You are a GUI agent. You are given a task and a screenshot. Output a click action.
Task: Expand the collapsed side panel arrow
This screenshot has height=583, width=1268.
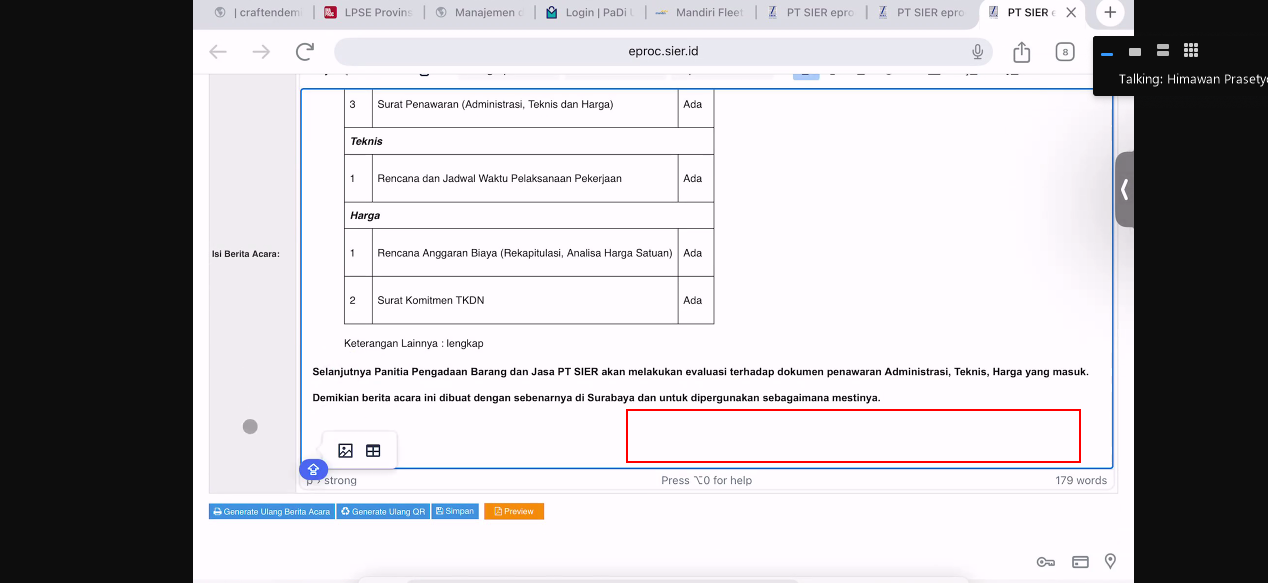pos(1125,189)
